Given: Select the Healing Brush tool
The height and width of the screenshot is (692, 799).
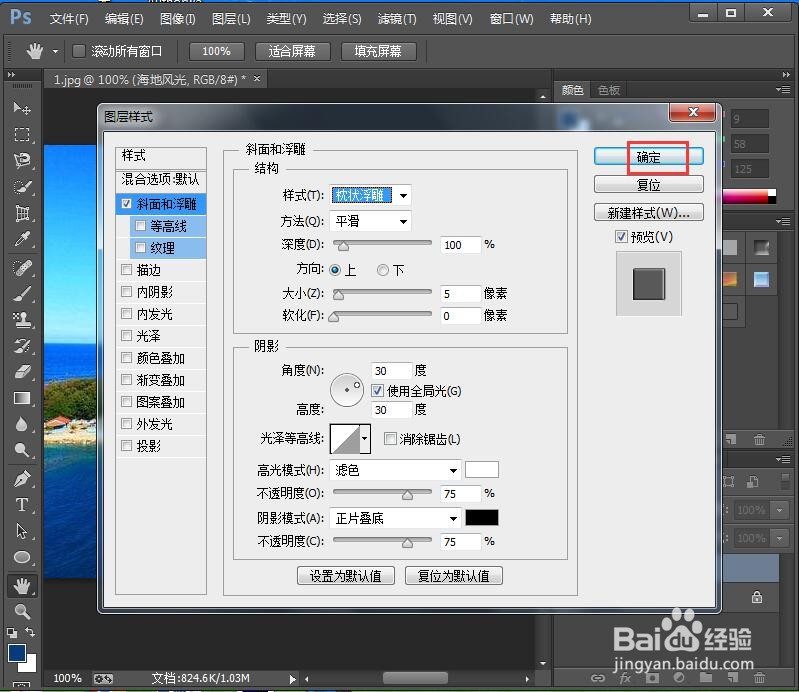Looking at the screenshot, I should pyautogui.click(x=22, y=267).
